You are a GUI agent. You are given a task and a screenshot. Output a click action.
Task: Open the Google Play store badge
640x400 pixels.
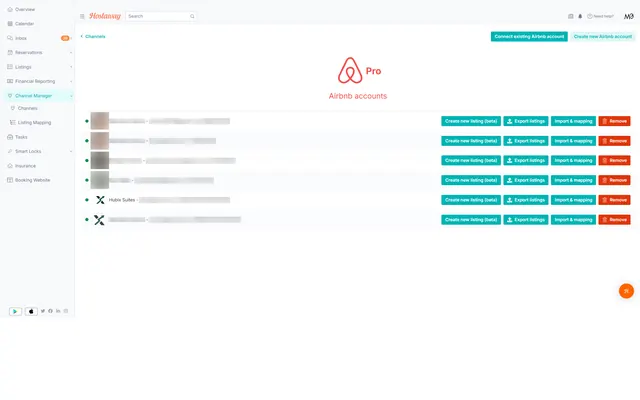click(x=15, y=311)
